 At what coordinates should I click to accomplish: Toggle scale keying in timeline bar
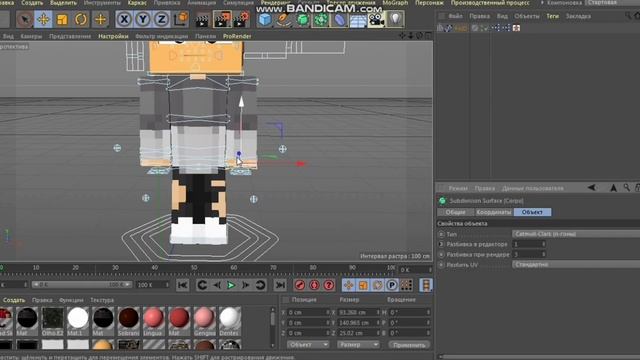coord(363,285)
